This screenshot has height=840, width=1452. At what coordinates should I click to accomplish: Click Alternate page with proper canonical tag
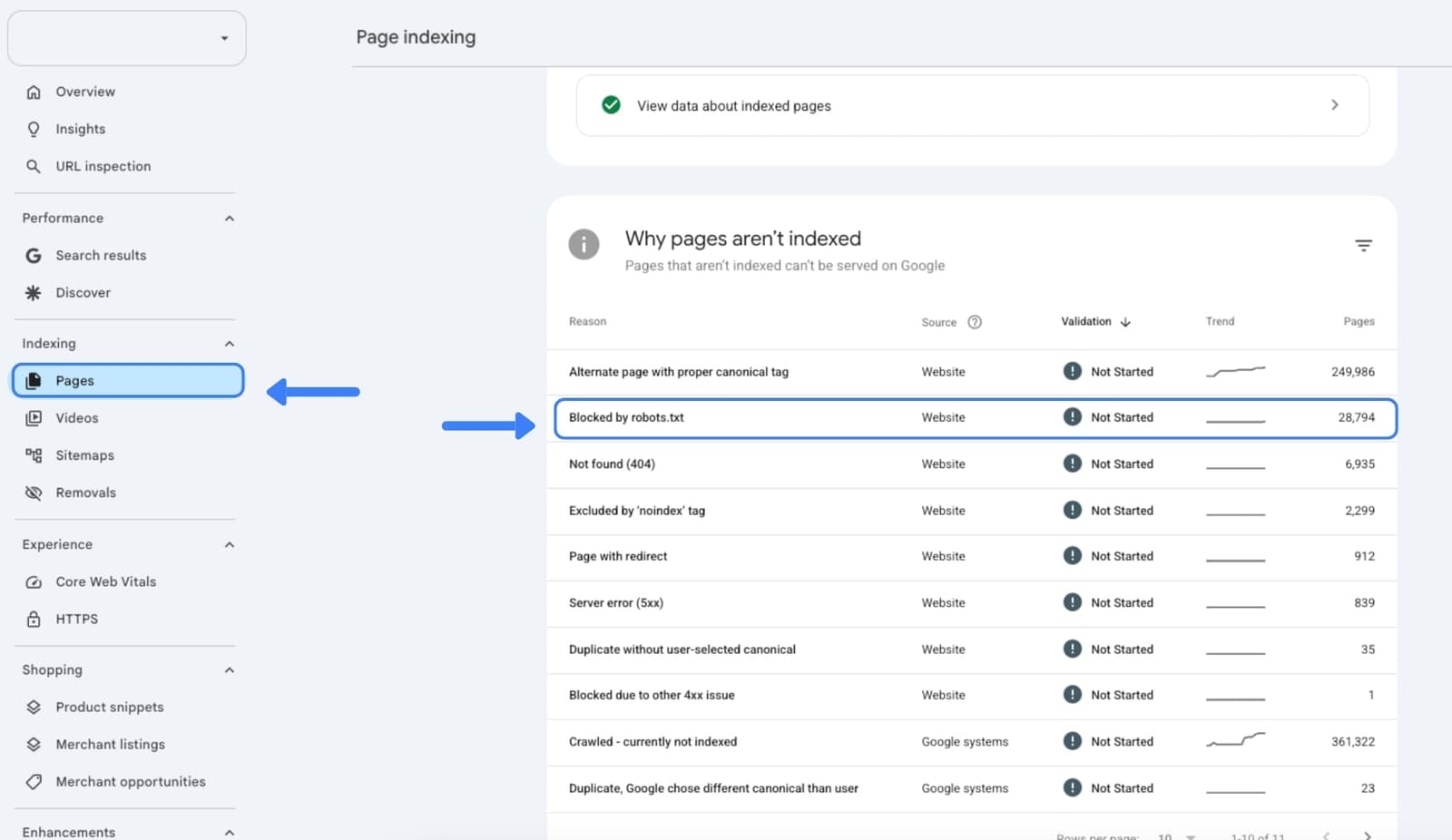679,372
